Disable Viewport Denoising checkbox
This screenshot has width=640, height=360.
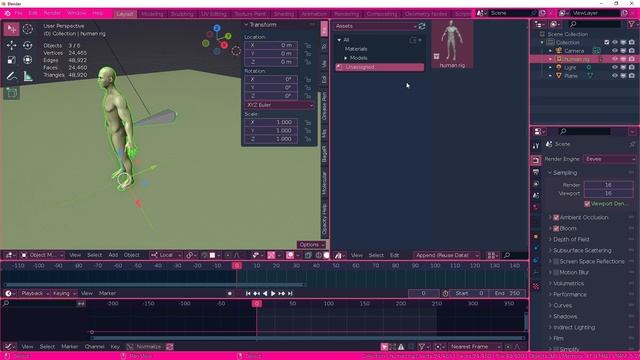point(587,204)
